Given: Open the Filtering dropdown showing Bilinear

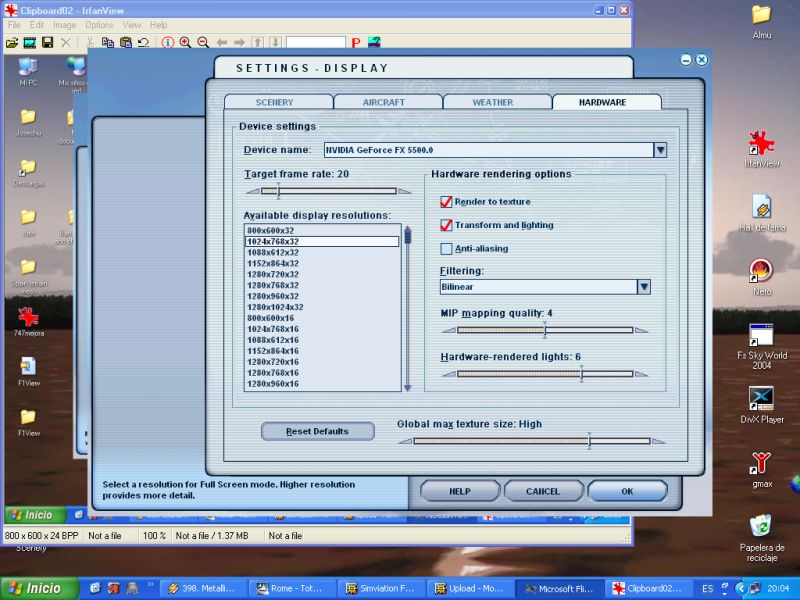Looking at the screenshot, I should click(644, 287).
